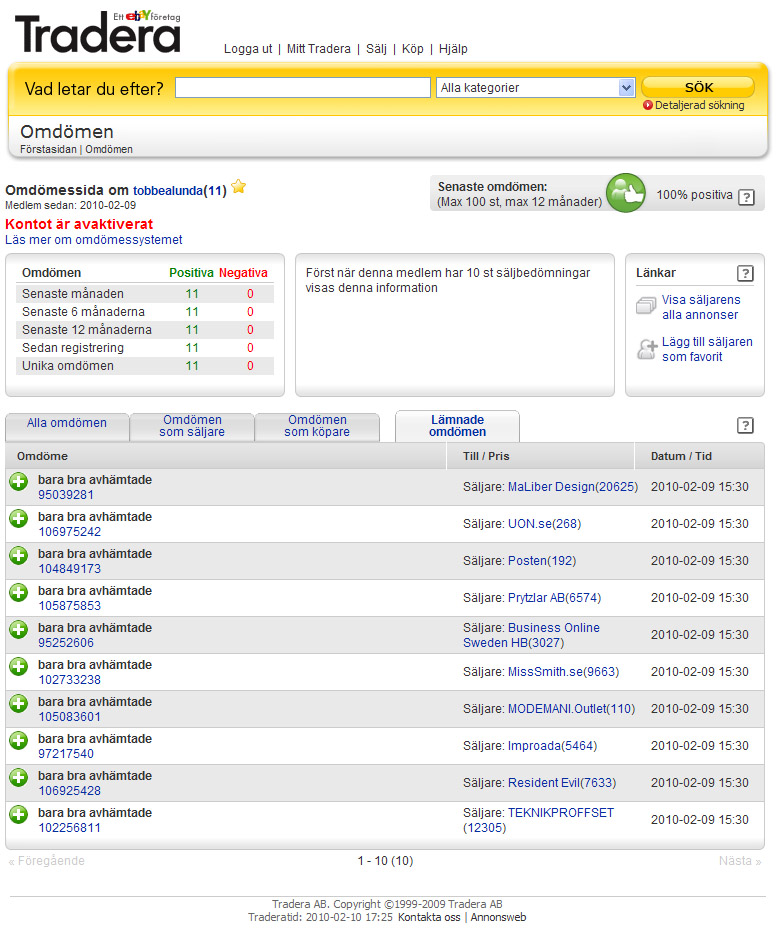Switch to Omdömen som köpare tab

[317, 426]
